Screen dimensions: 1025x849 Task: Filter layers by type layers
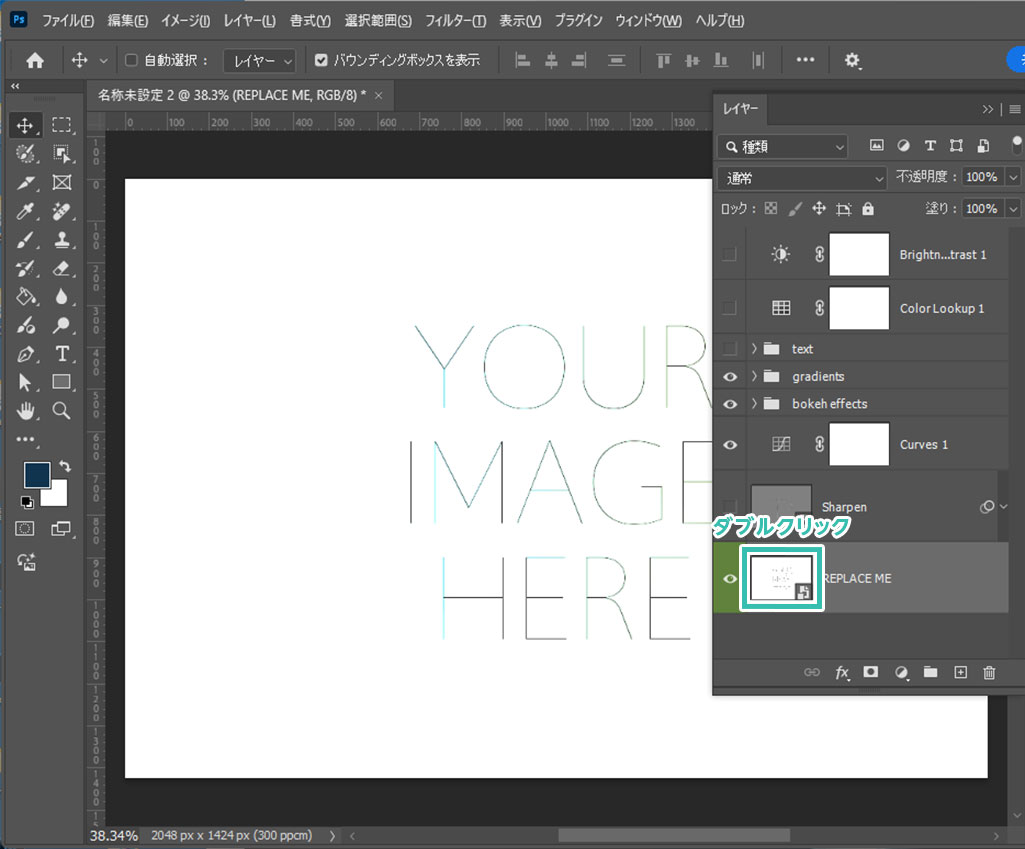pyautogui.click(x=930, y=146)
